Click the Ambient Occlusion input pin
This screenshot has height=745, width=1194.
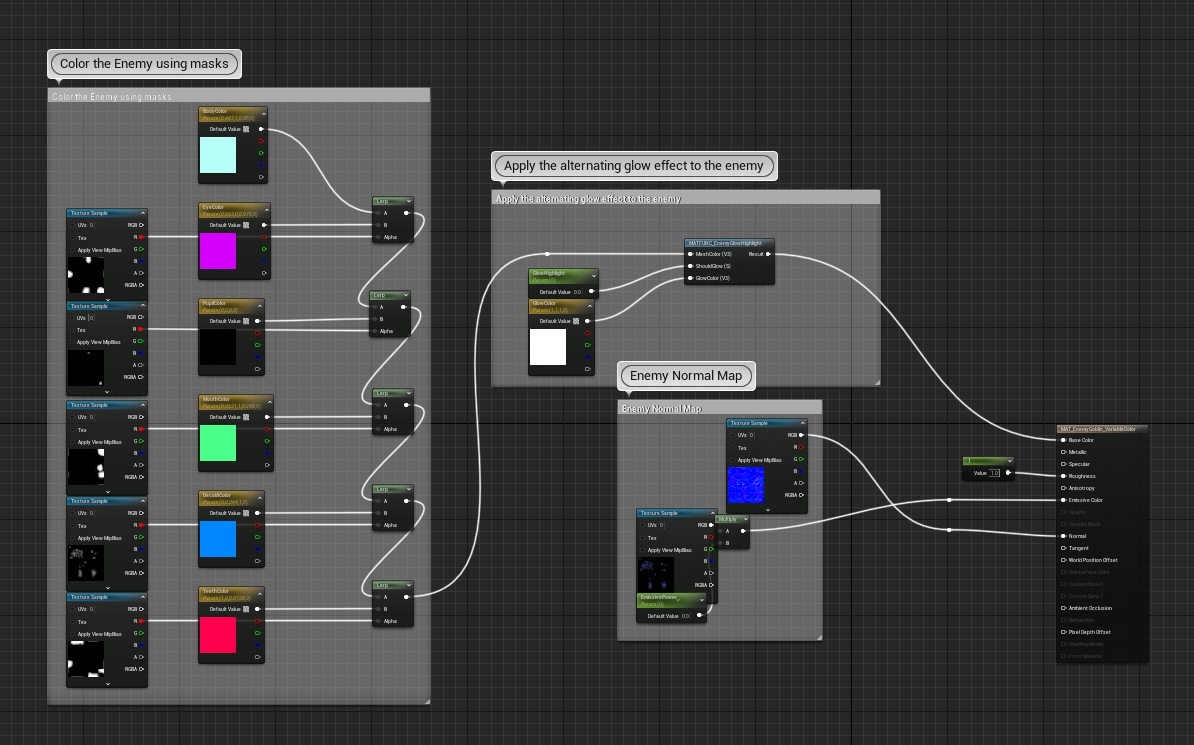(x=1064, y=608)
